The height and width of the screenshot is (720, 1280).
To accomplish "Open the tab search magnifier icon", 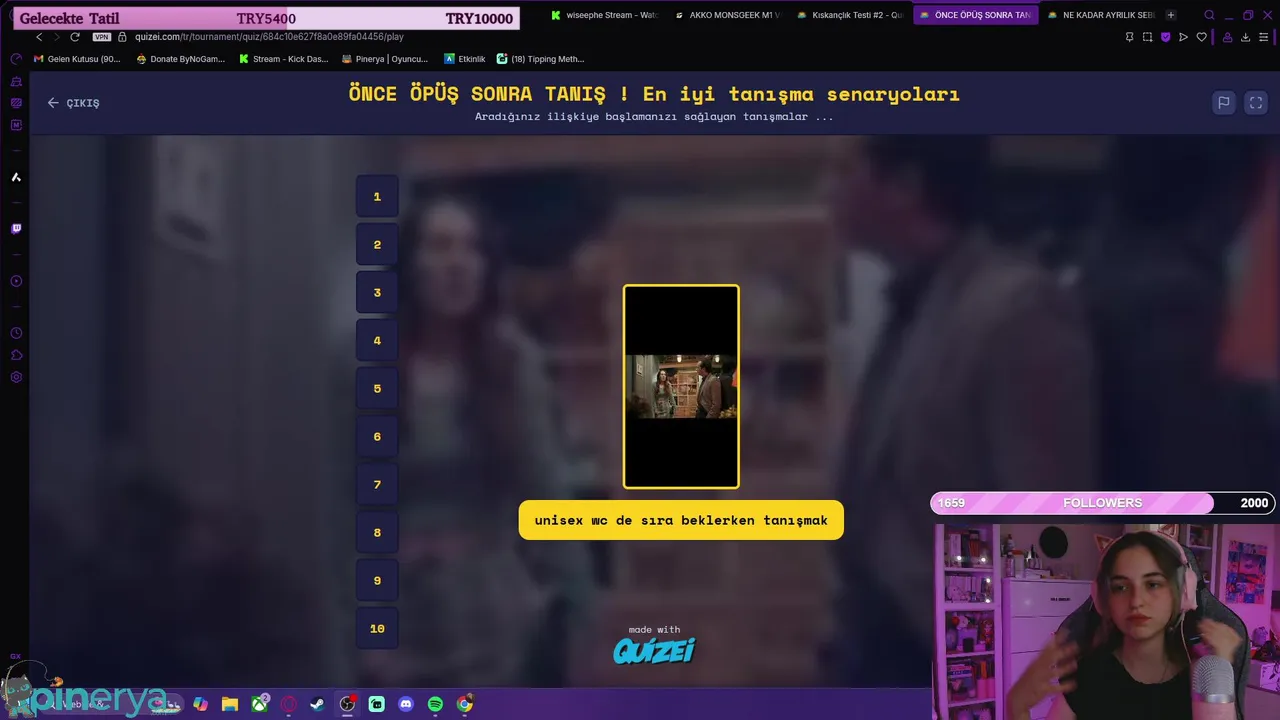I will point(1209,15).
